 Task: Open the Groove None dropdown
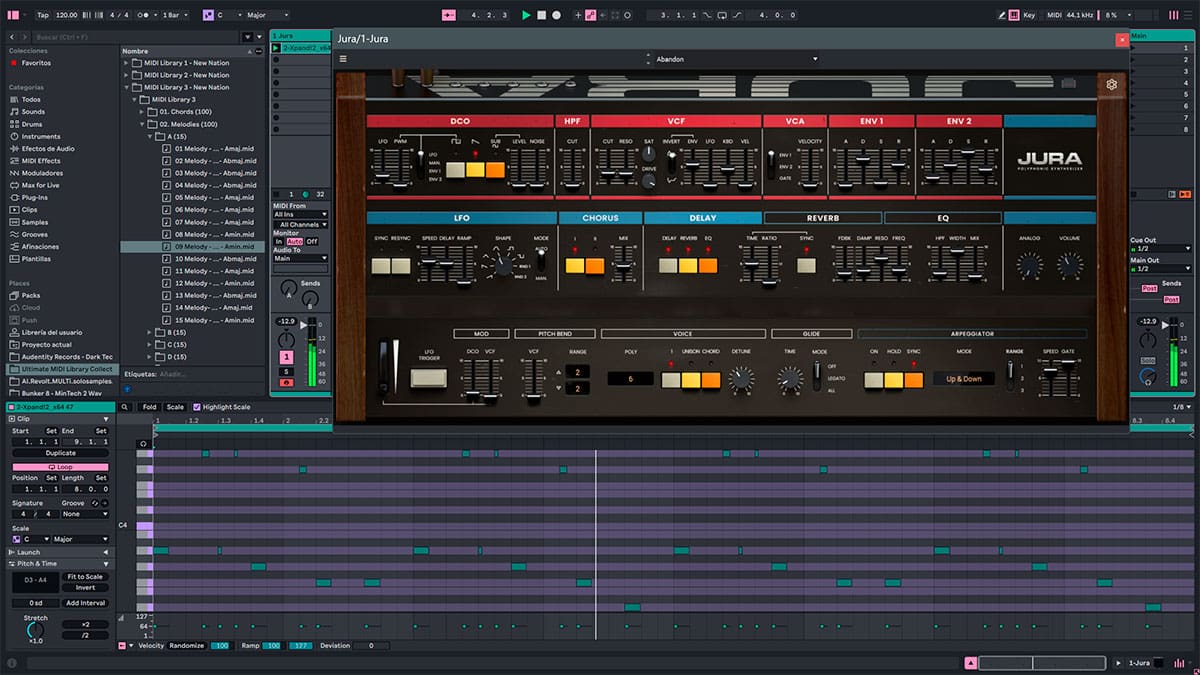pos(85,514)
